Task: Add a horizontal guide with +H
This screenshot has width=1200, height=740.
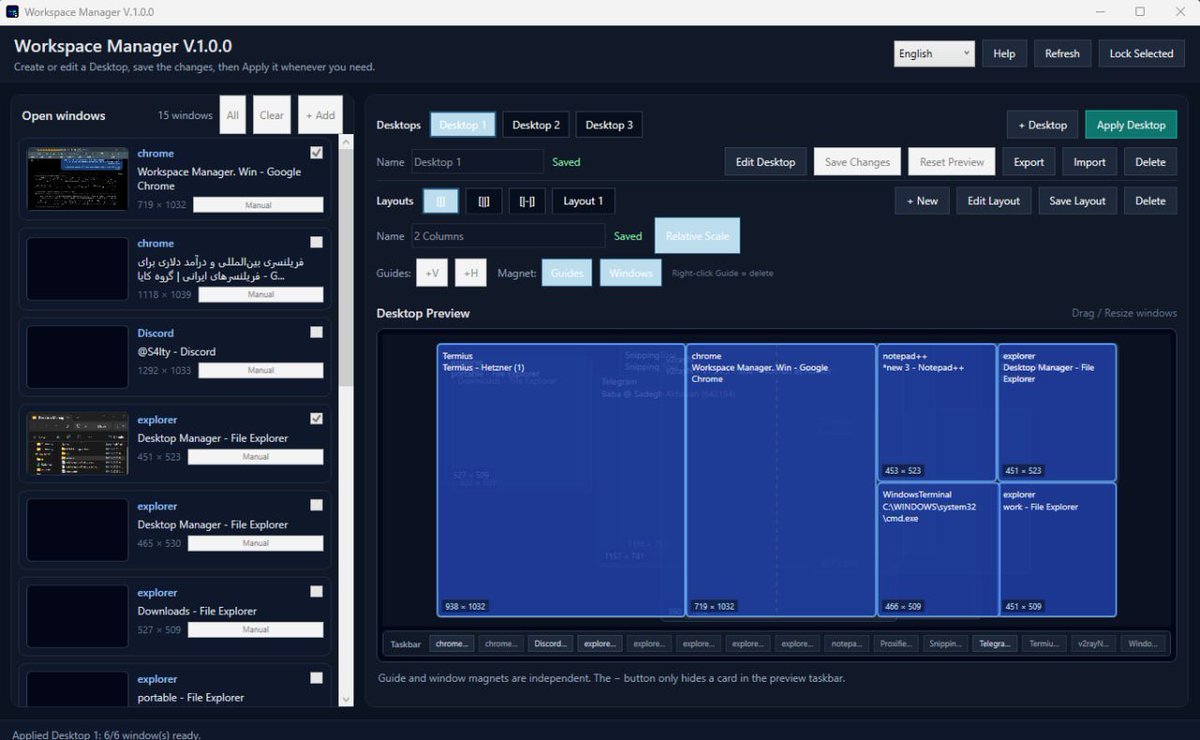Action: pos(471,273)
